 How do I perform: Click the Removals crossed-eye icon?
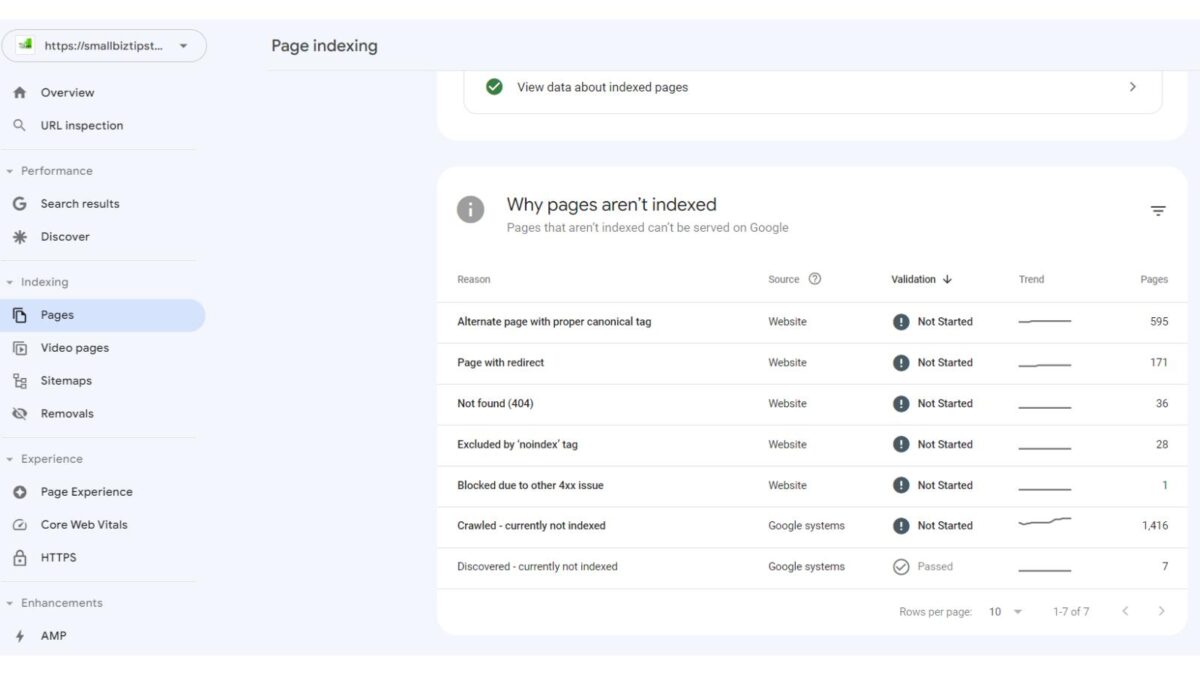(x=19, y=414)
